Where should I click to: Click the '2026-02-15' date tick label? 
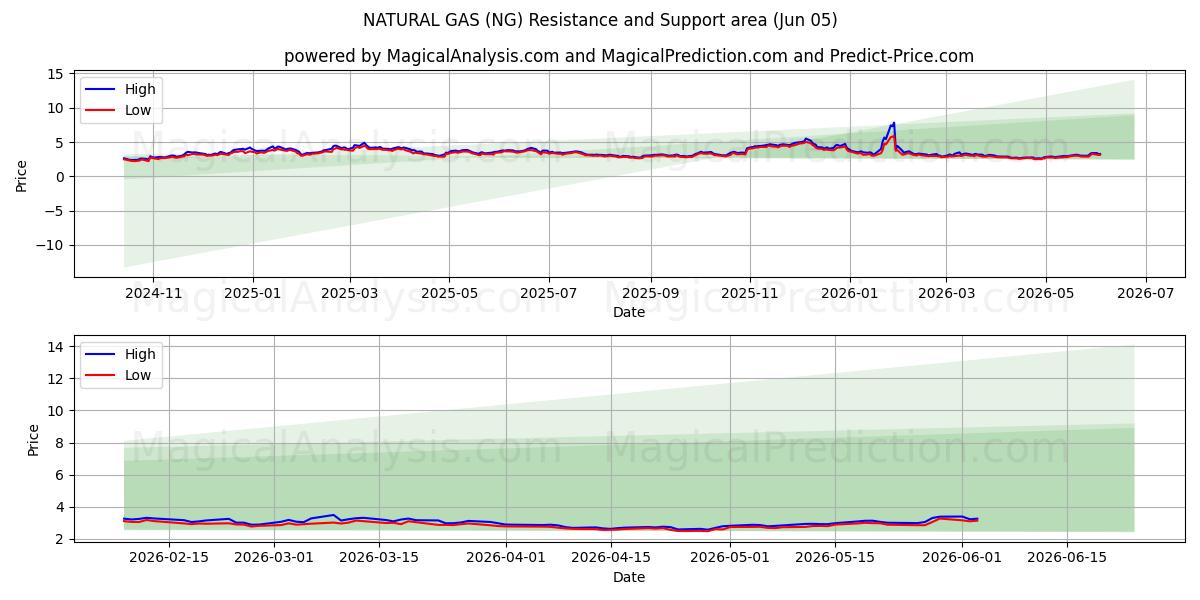tap(167, 560)
